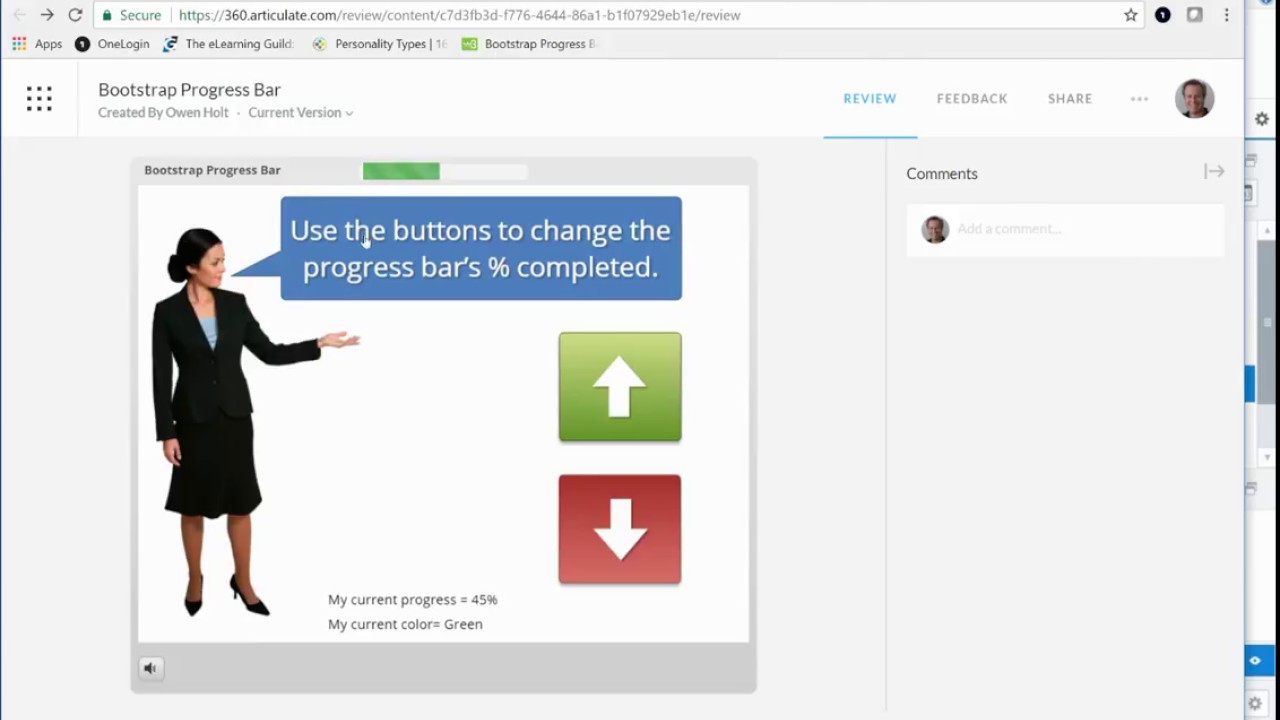Click the OneLogin extension icon in toolbar
The image size is (1280, 720).
(1162, 15)
